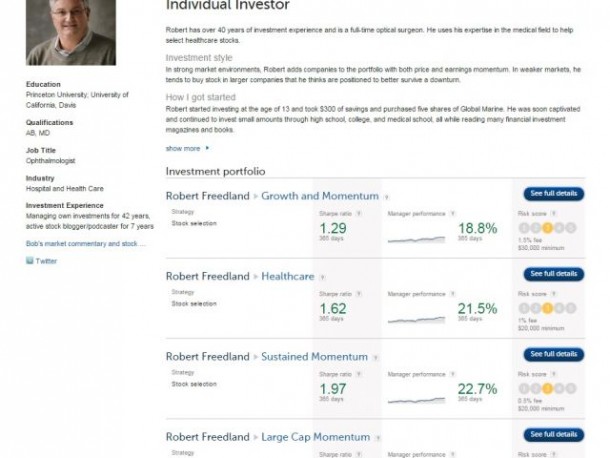The height and width of the screenshot is (458, 610).
Task: Click the Twitter icon in the sidebar
Action: pos(30,260)
